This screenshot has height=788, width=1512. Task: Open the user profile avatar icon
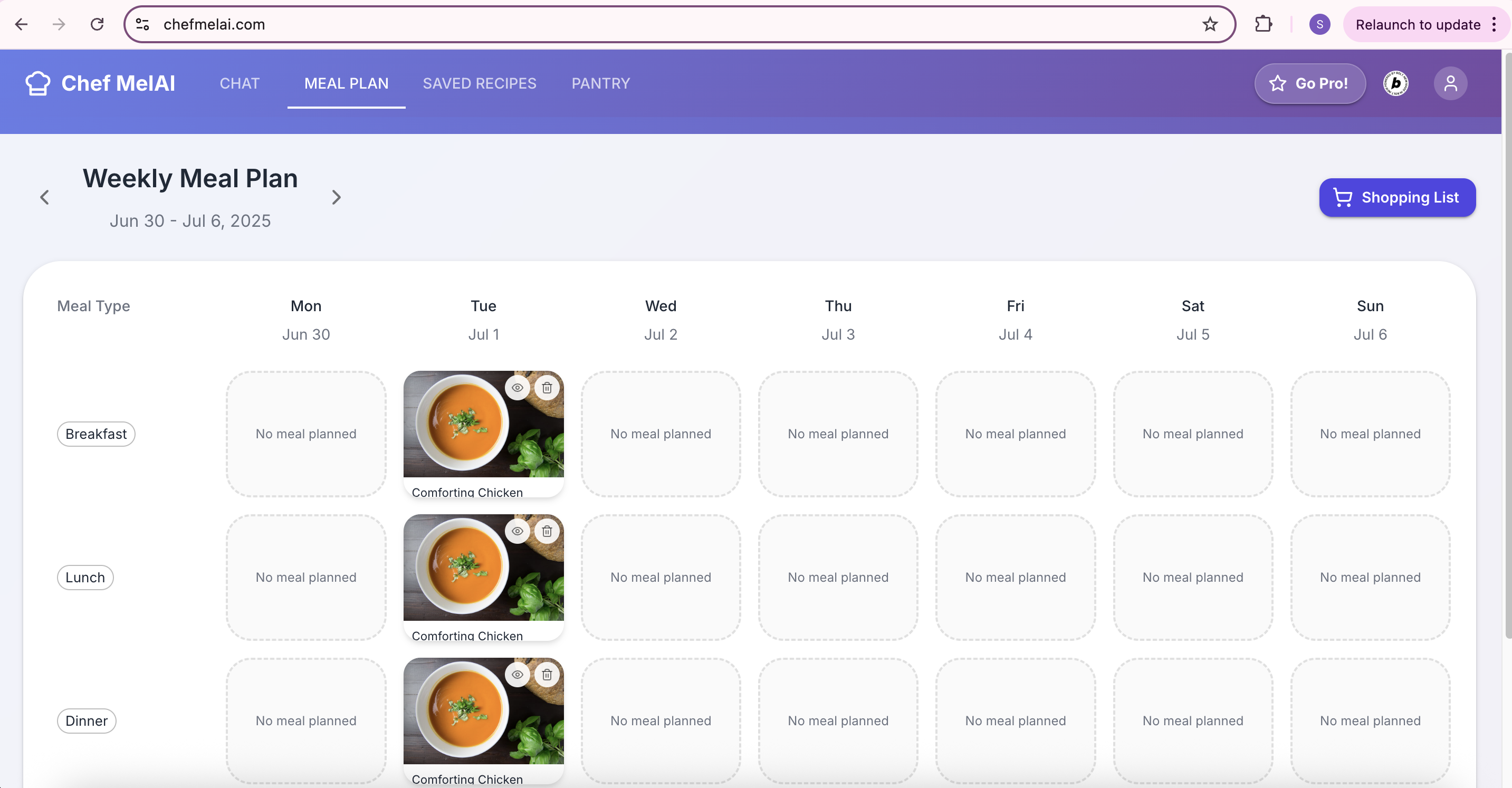(1450, 83)
